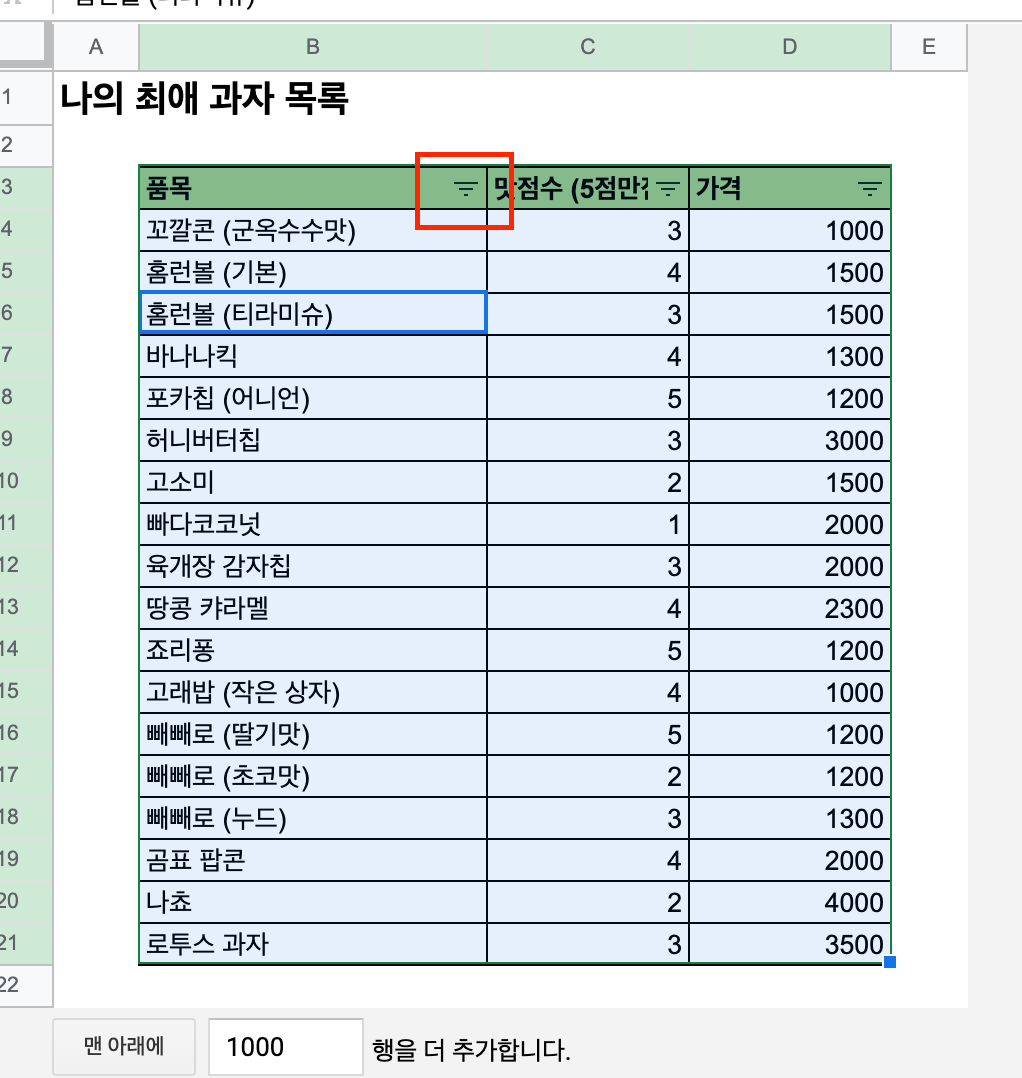This screenshot has width=1022, height=1078.
Task: Select cell 바나나킥
Action: 313,356
